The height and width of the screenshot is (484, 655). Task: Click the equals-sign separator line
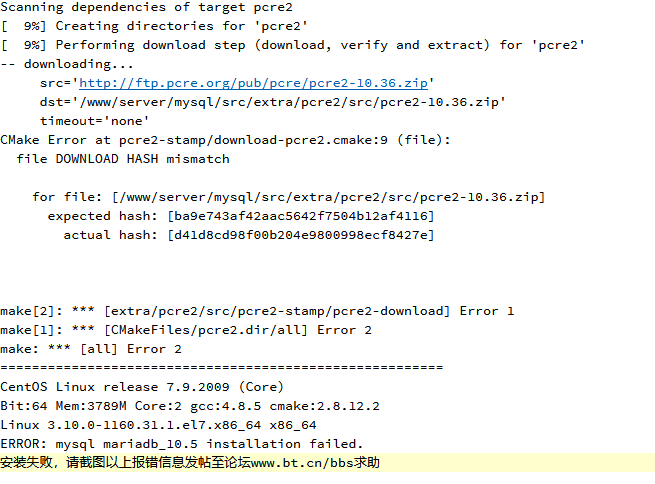(221, 367)
